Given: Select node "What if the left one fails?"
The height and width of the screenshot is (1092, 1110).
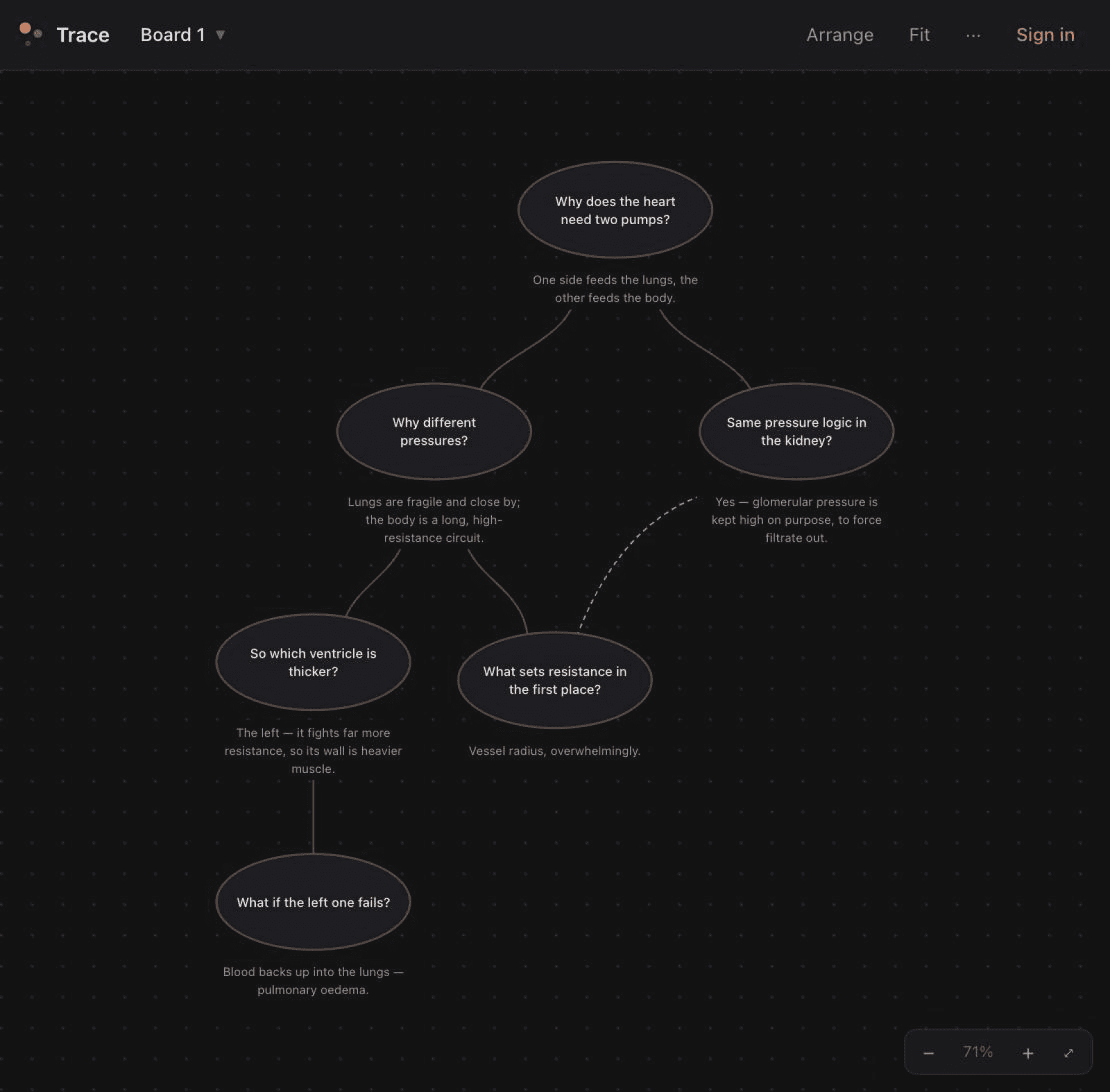Looking at the screenshot, I should pos(314,903).
